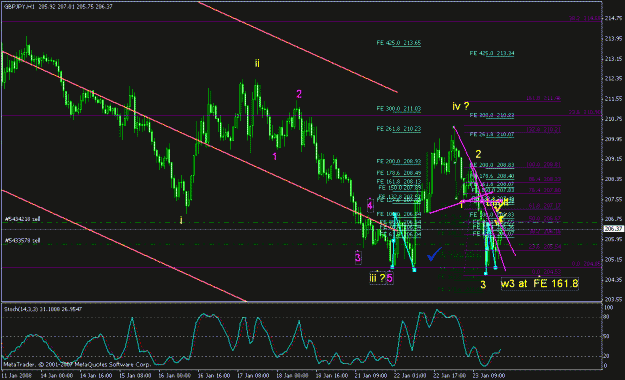The height and width of the screenshot is (380, 625).
Task: Select the magenta '2' wave label
Action: 299,94
